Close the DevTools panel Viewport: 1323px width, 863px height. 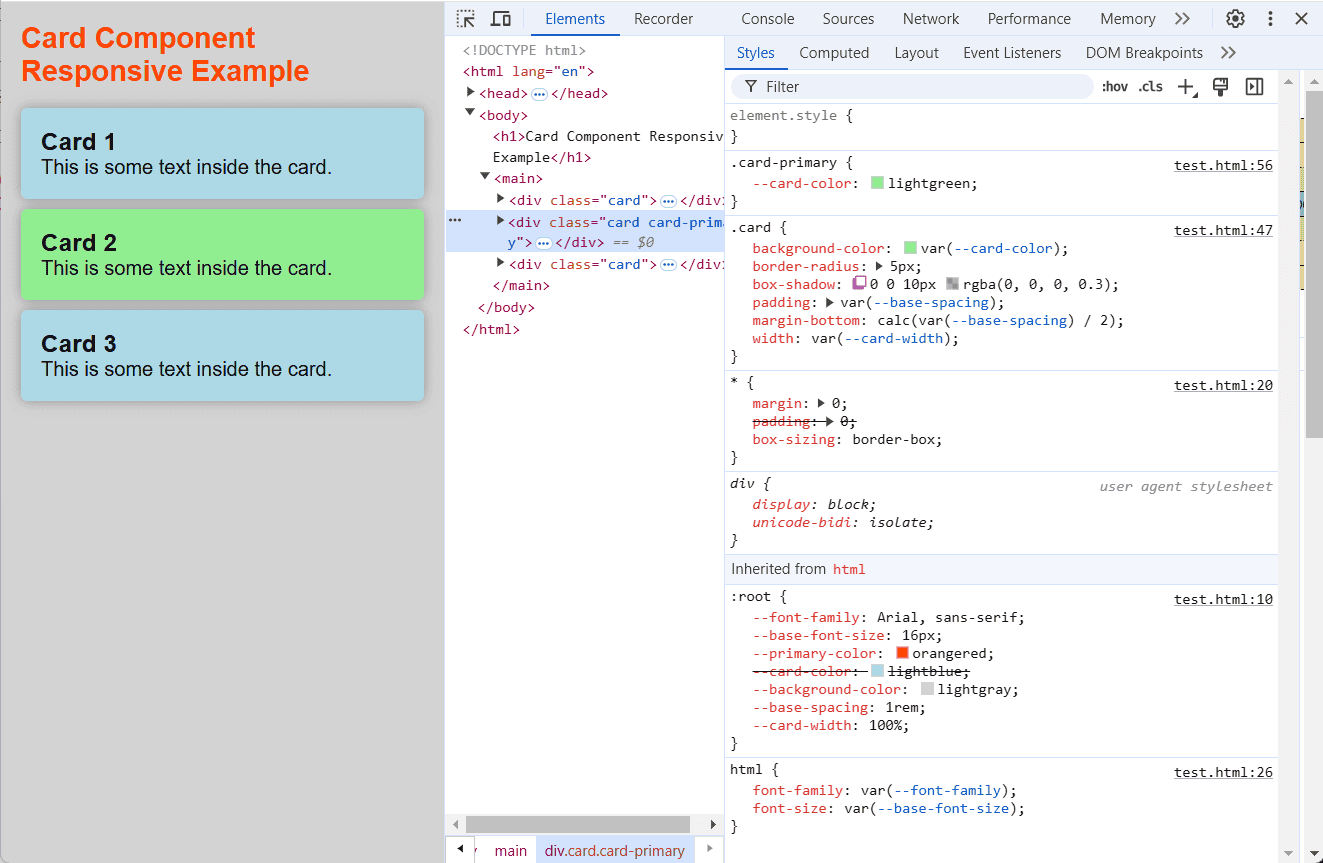coord(1301,18)
